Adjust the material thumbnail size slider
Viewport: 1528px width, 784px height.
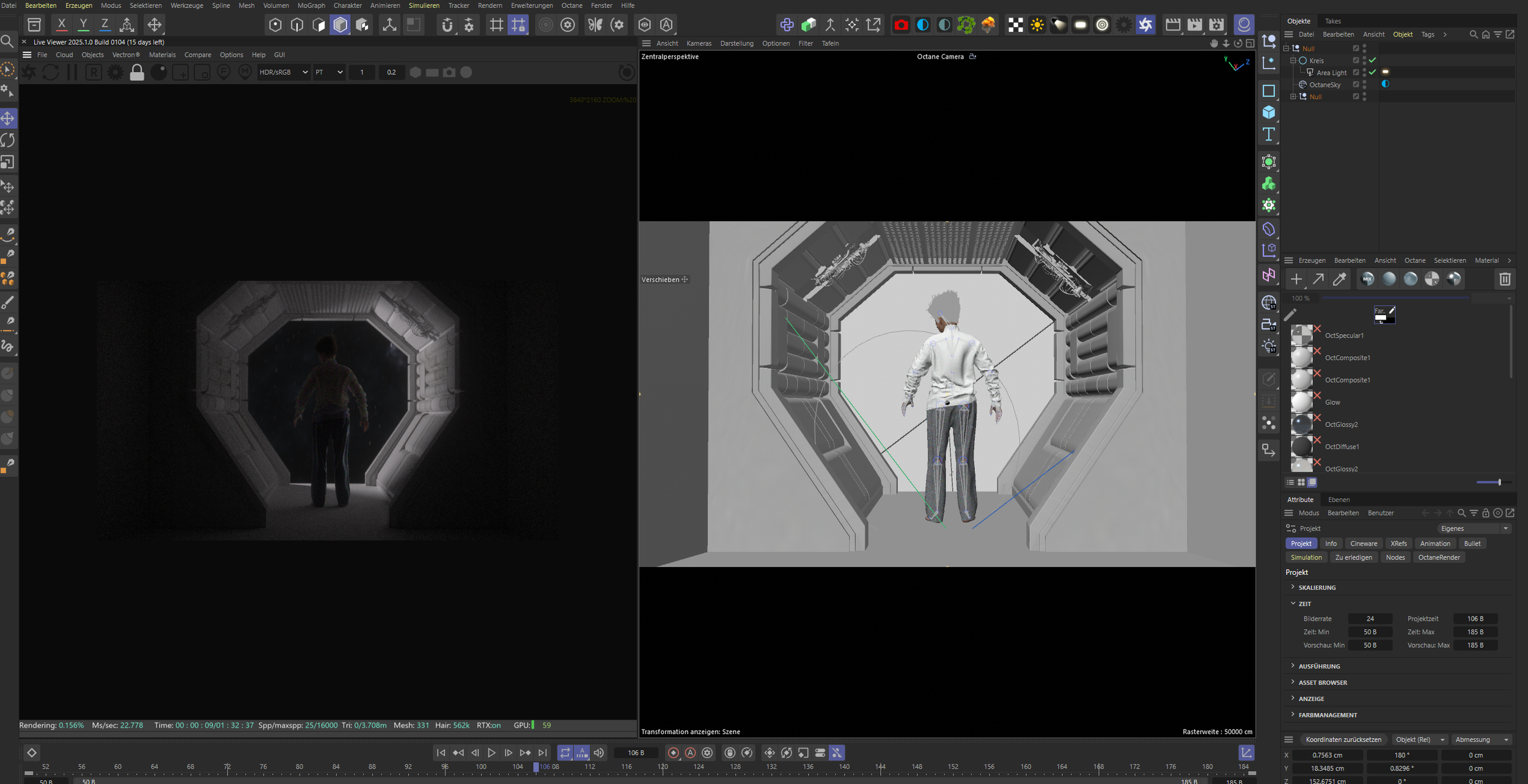1499,483
